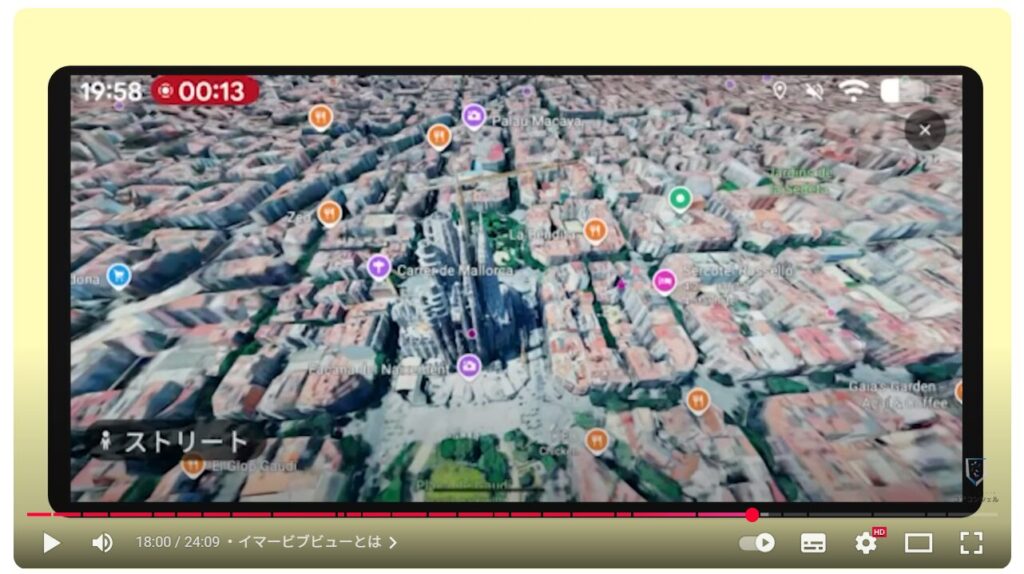
Task: Enter full screen mode
Action: (971, 542)
